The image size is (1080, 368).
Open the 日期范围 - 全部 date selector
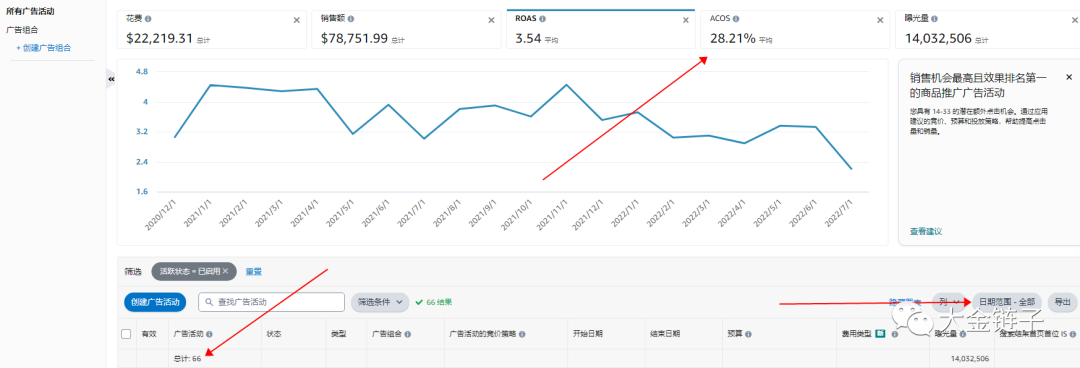pos(1007,302)
